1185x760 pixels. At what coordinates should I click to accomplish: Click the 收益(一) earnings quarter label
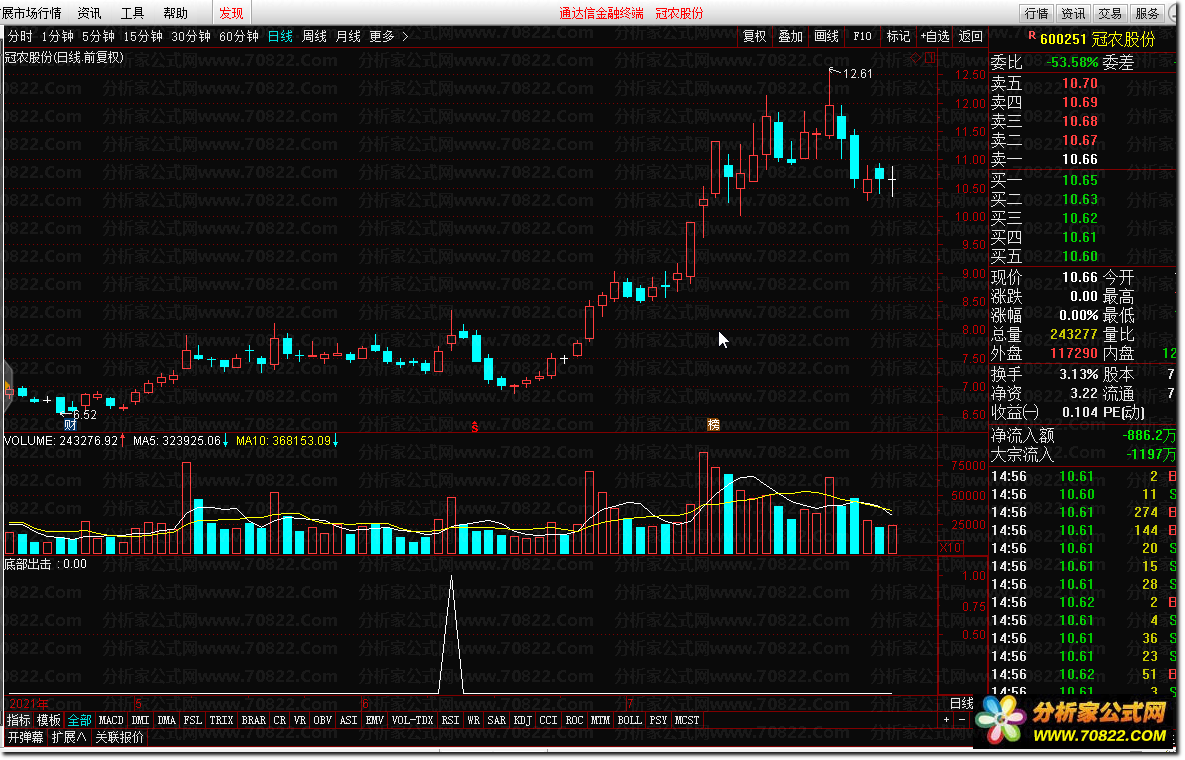(x=1015, y=412)
